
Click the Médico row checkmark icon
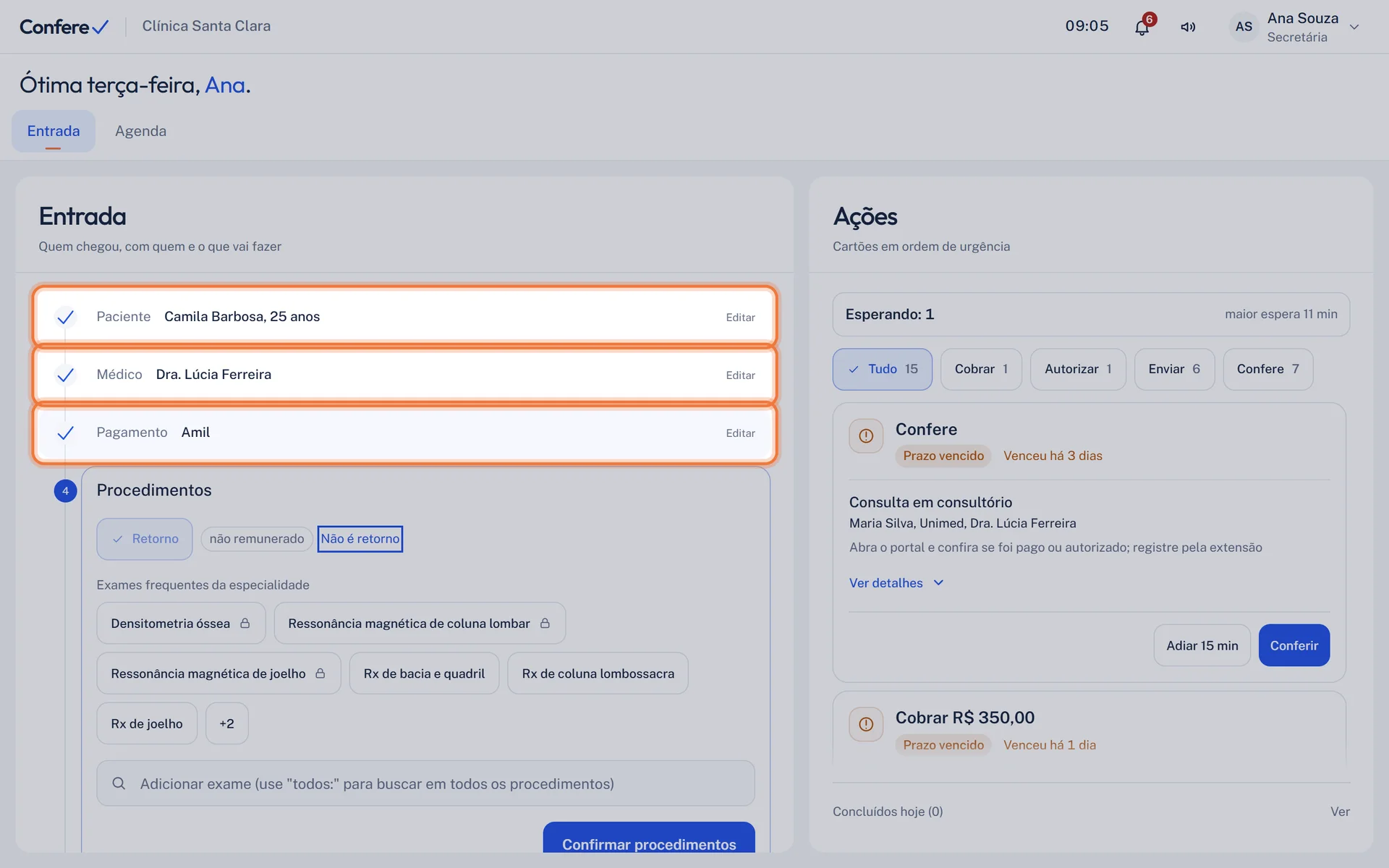click(65, 375)
